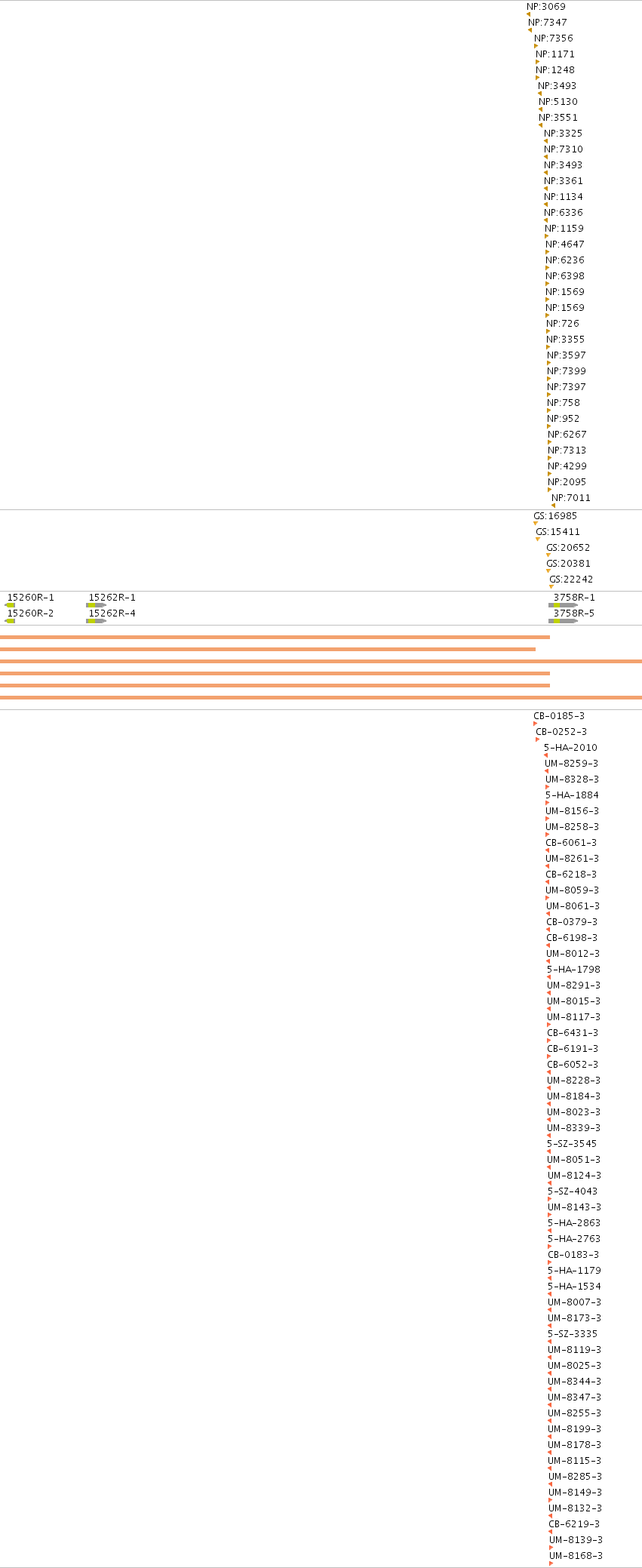Image resolution: width=642 pixels, height=1568 pixels.
Task: Click the 15262R-1 gene model glyph
Action: 96,605
